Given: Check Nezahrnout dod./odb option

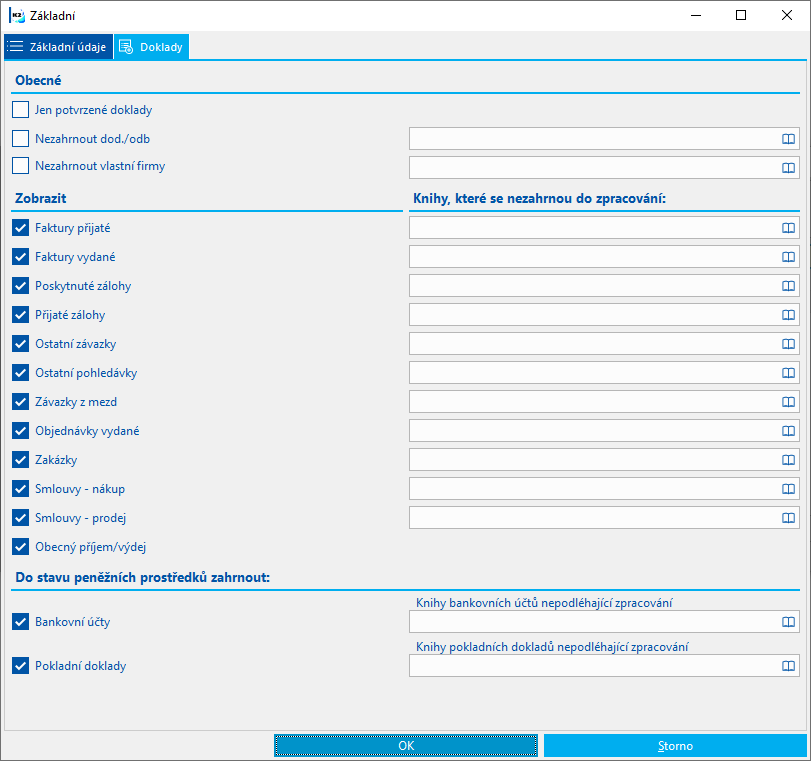Looking at the screenshot, I should (x=21, y=139).
